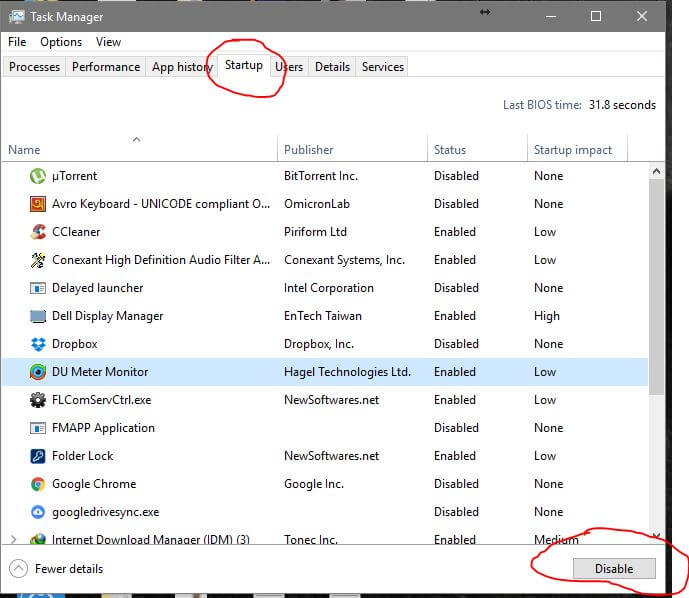This screenshot has width=689, height=598.
Task: Collapse view with Fewer details arrow
Action: click(x=18, y=569)
